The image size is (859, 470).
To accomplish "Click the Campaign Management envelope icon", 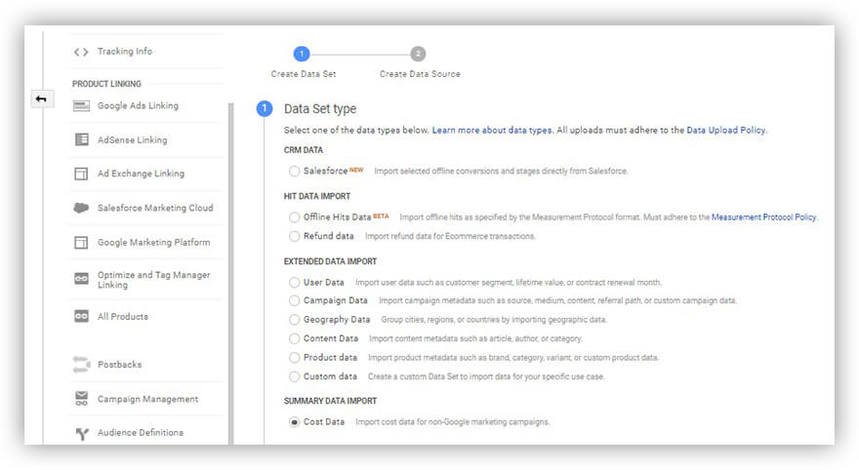I will tap(81, 399).
